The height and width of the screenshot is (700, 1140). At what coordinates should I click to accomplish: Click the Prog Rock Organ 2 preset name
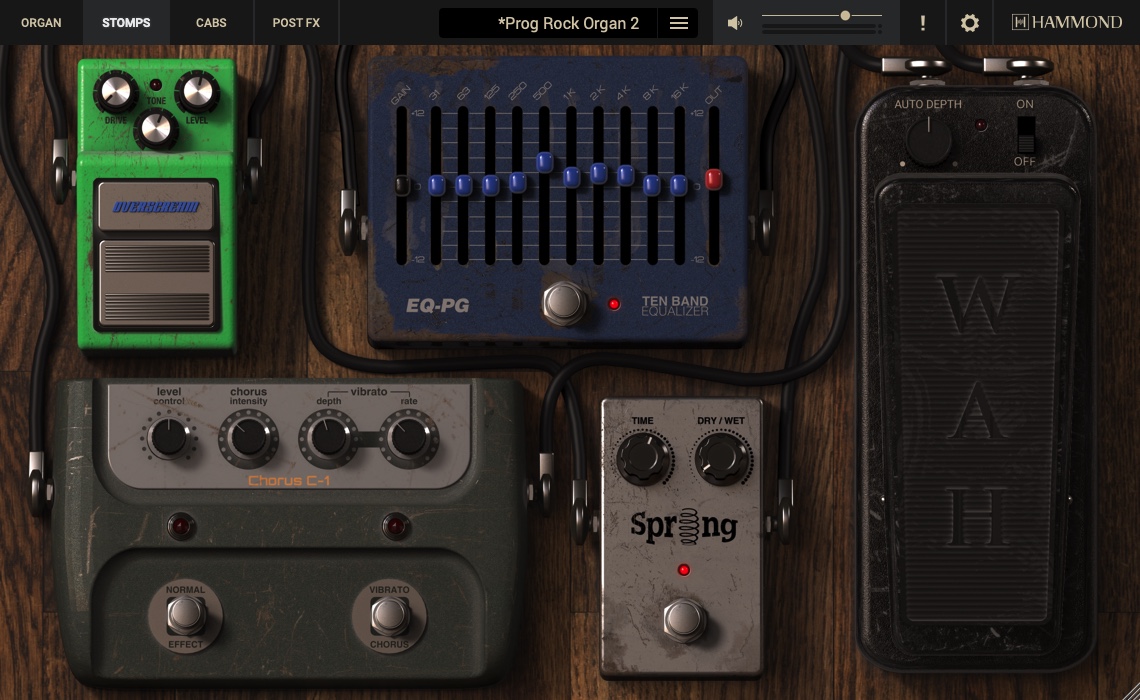[x=568, y=23]
